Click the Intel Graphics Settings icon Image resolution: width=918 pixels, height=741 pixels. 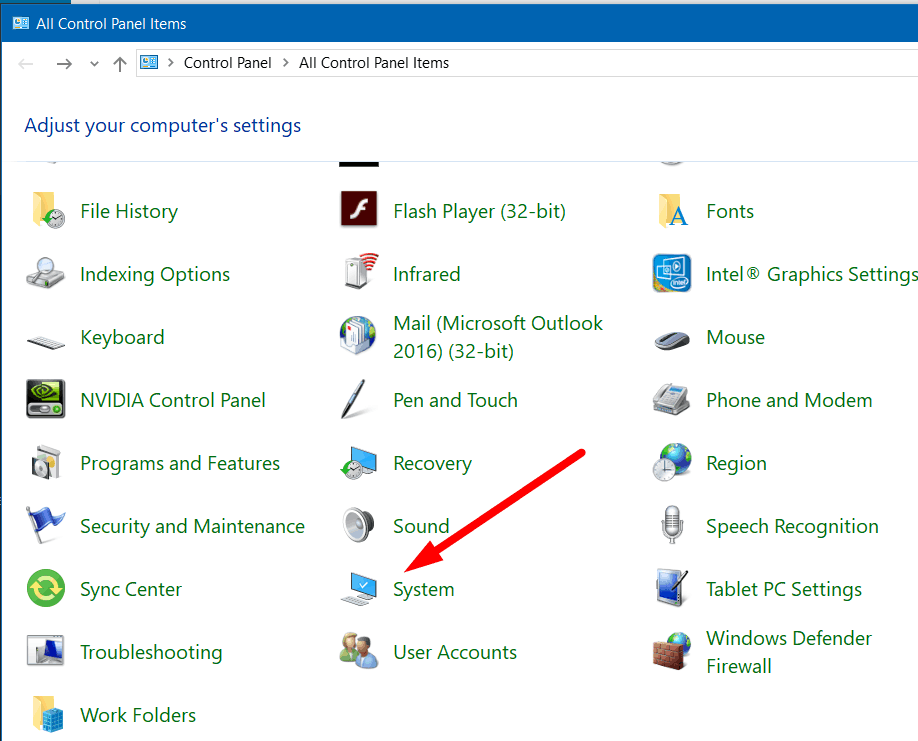coord(672,274)
